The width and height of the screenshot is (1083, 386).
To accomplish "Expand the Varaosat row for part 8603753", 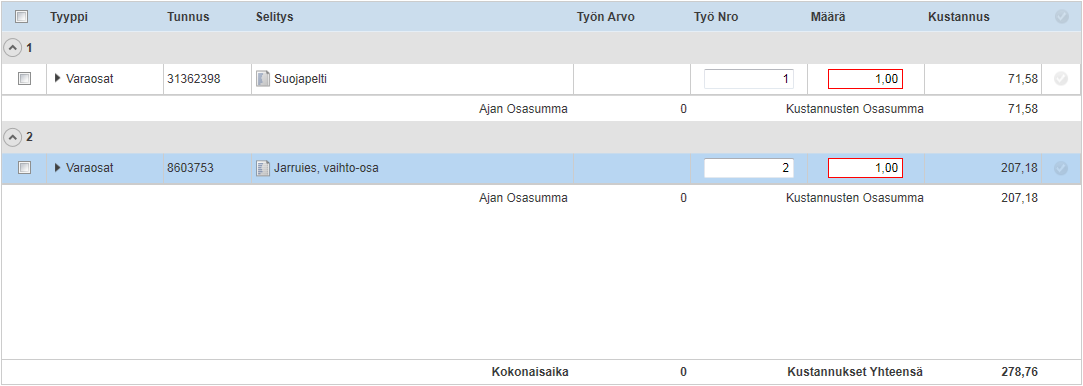I will click(57, 167).
